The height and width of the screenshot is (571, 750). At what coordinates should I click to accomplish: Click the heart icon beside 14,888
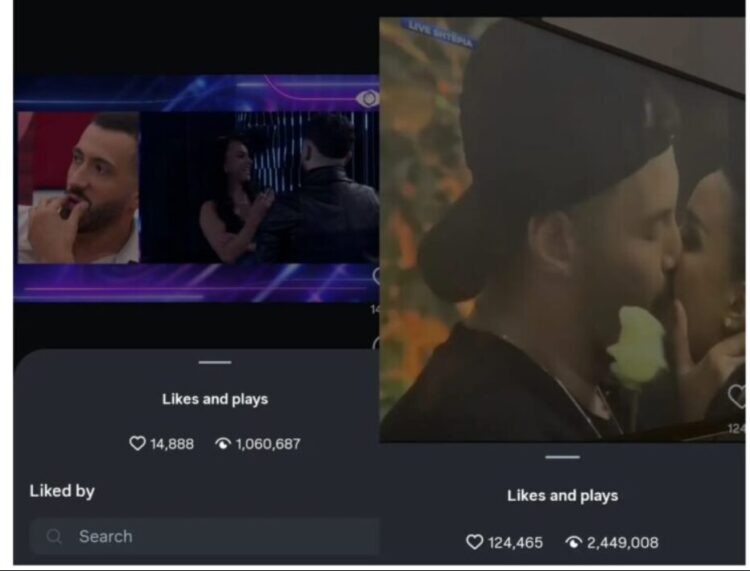[x=137, y=443]
